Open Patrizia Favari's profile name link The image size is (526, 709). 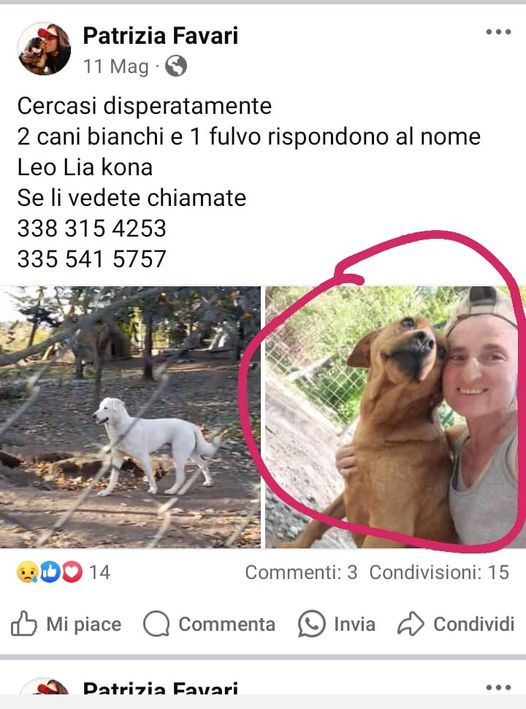pos(160,35)
